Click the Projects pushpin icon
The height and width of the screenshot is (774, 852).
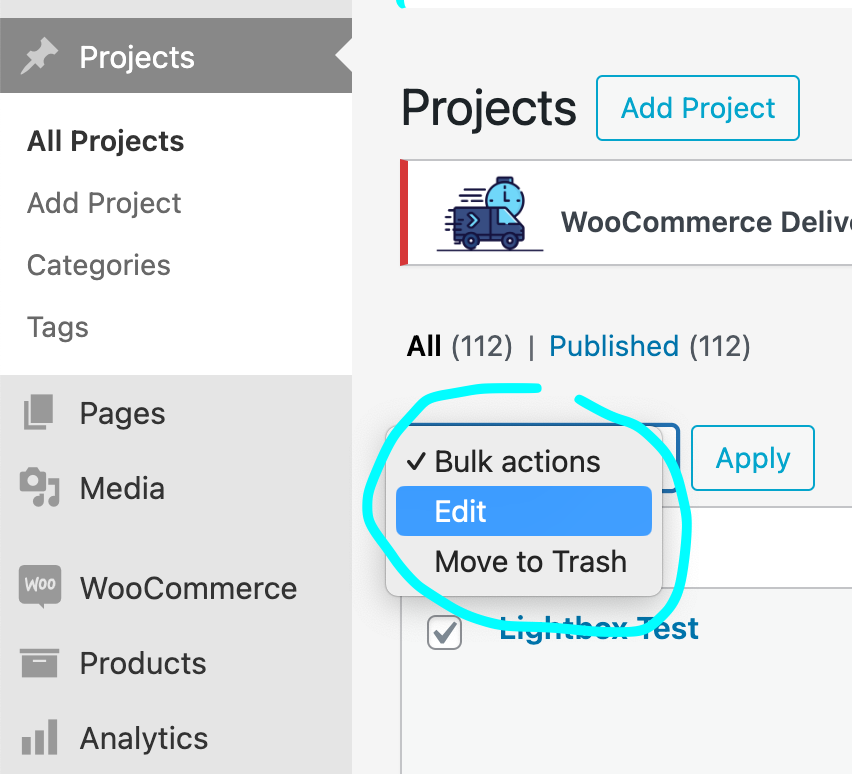pyautogui.click(x=40, y=57)
